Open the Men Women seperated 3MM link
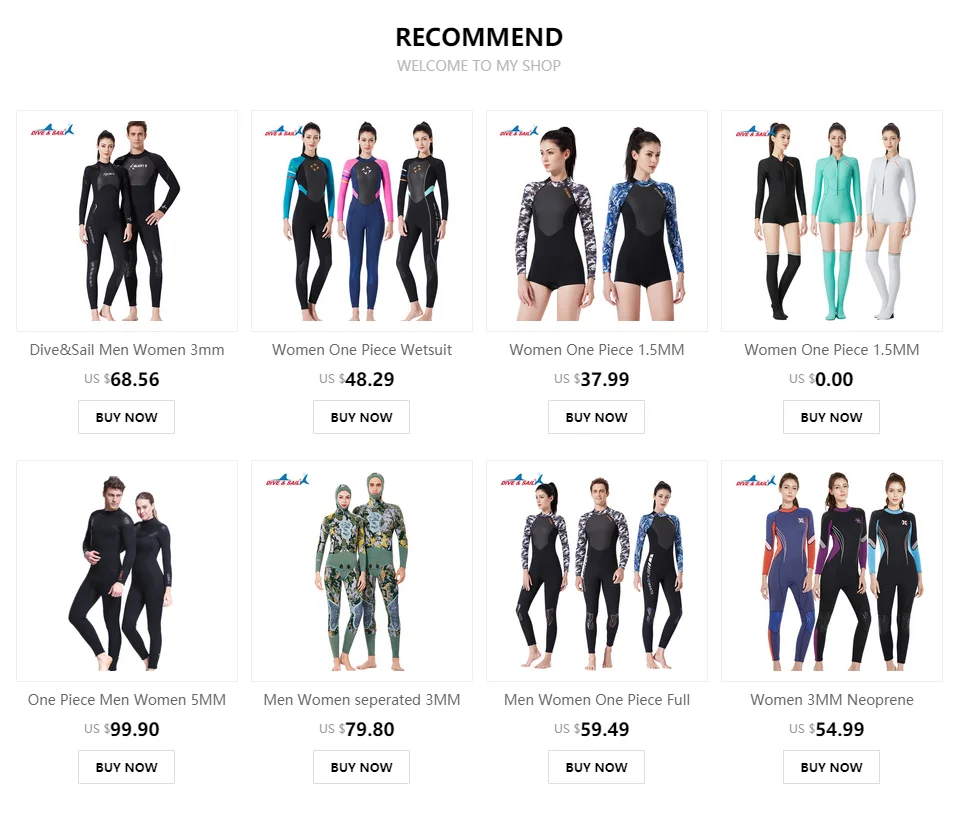The height and width of the screenshot is (816, 958). click(362, 700)
